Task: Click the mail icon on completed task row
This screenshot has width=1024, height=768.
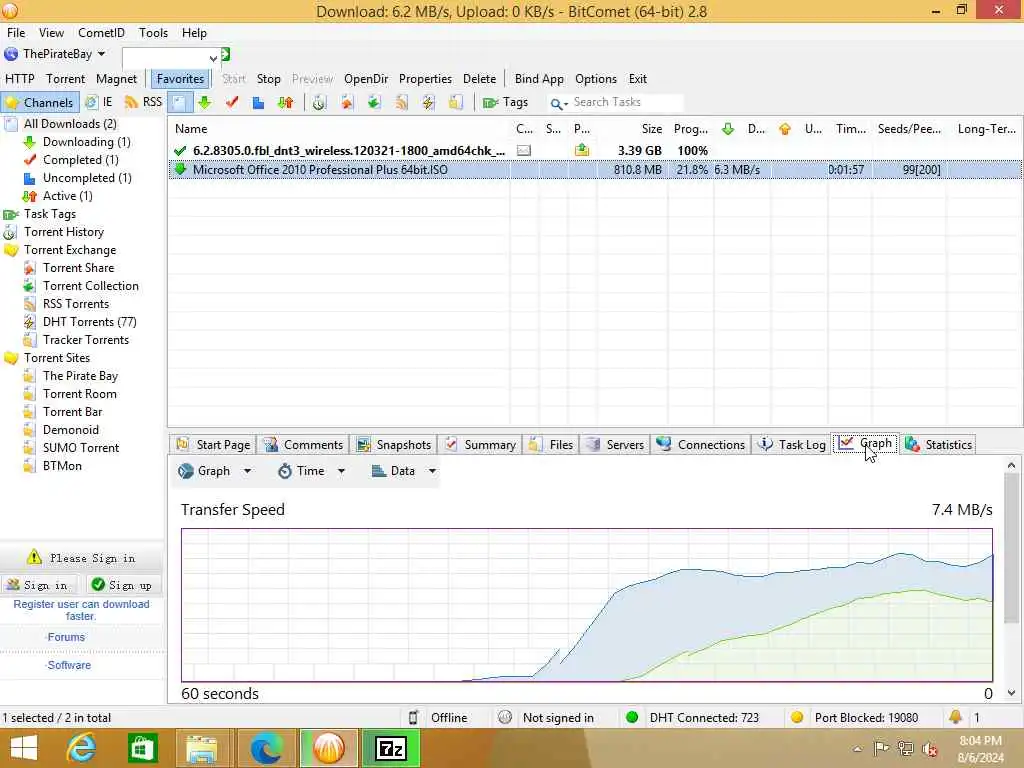Action: coord(523,151)
